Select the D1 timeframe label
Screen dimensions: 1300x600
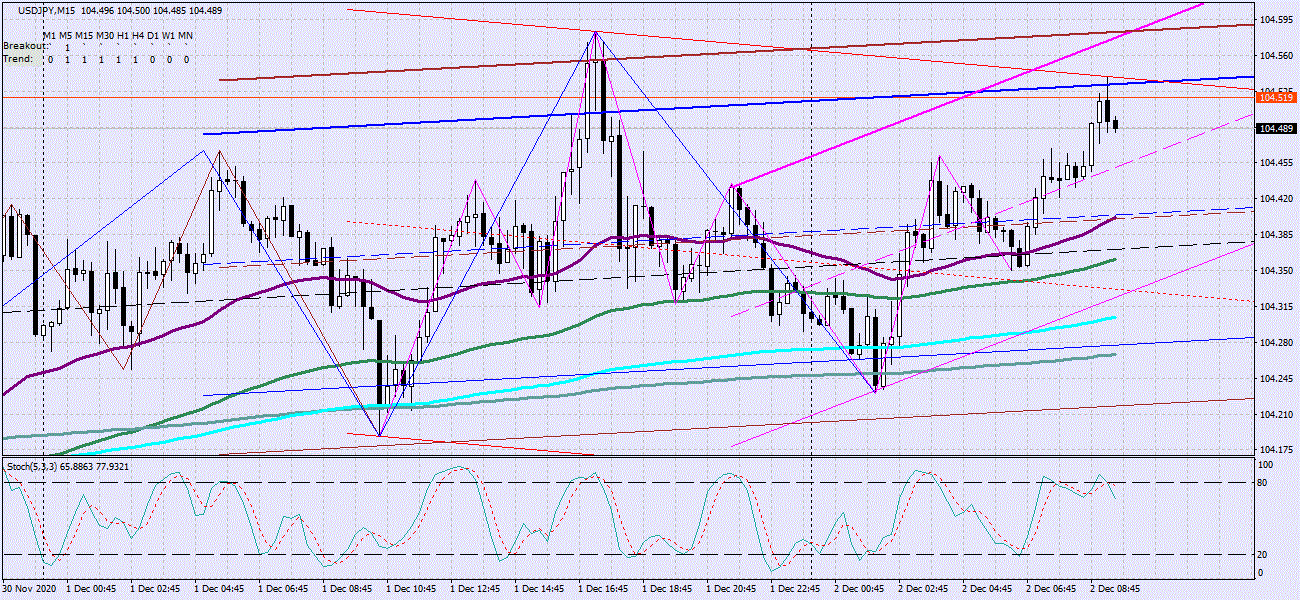(154, 35)
